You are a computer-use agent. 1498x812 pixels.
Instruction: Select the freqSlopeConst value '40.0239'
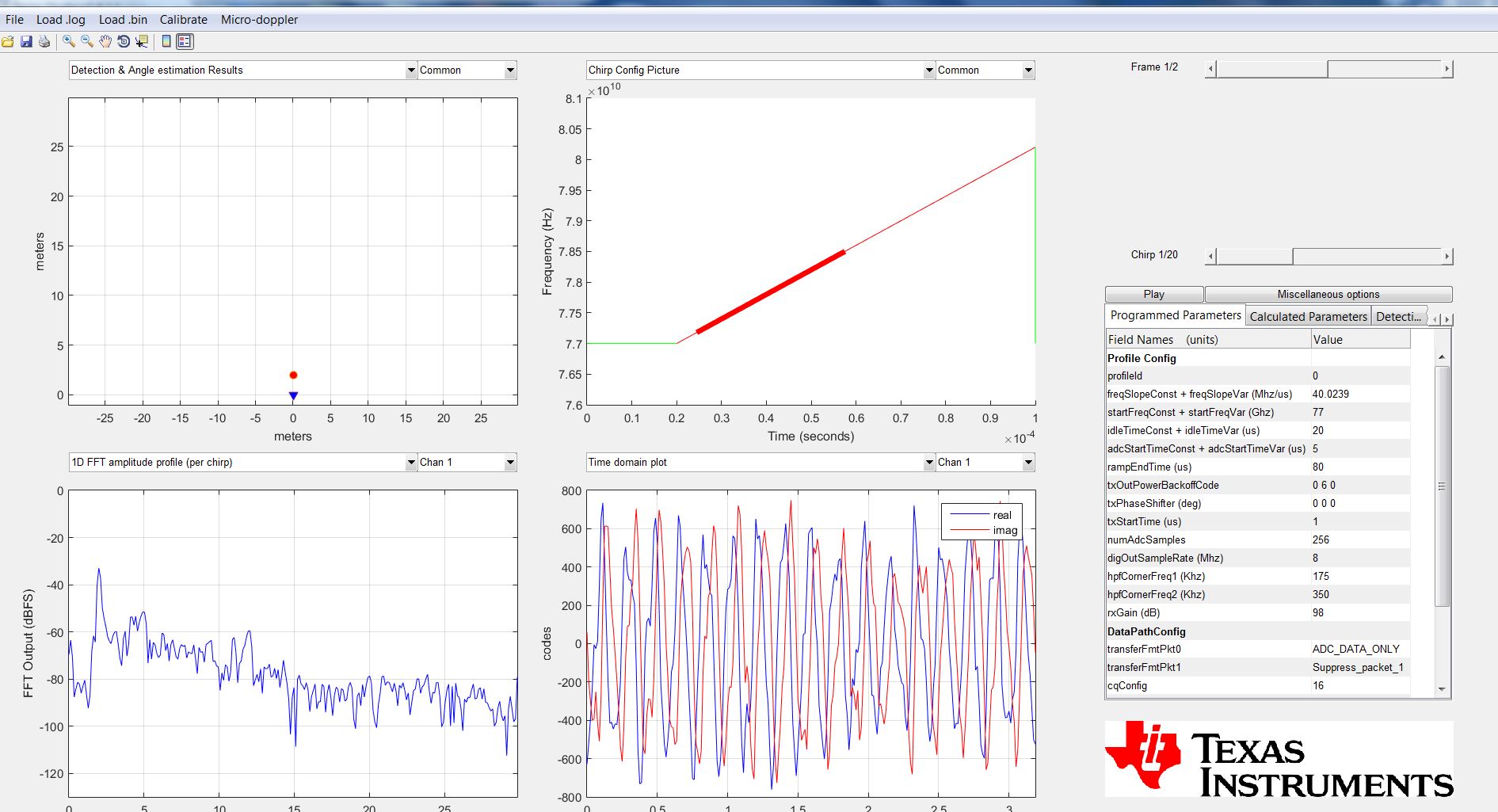pyautogui.click(x=1360, y=395)
